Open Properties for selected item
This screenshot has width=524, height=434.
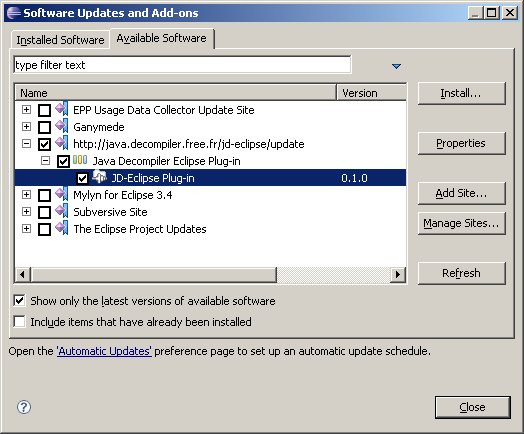click(x=462, y=143)
